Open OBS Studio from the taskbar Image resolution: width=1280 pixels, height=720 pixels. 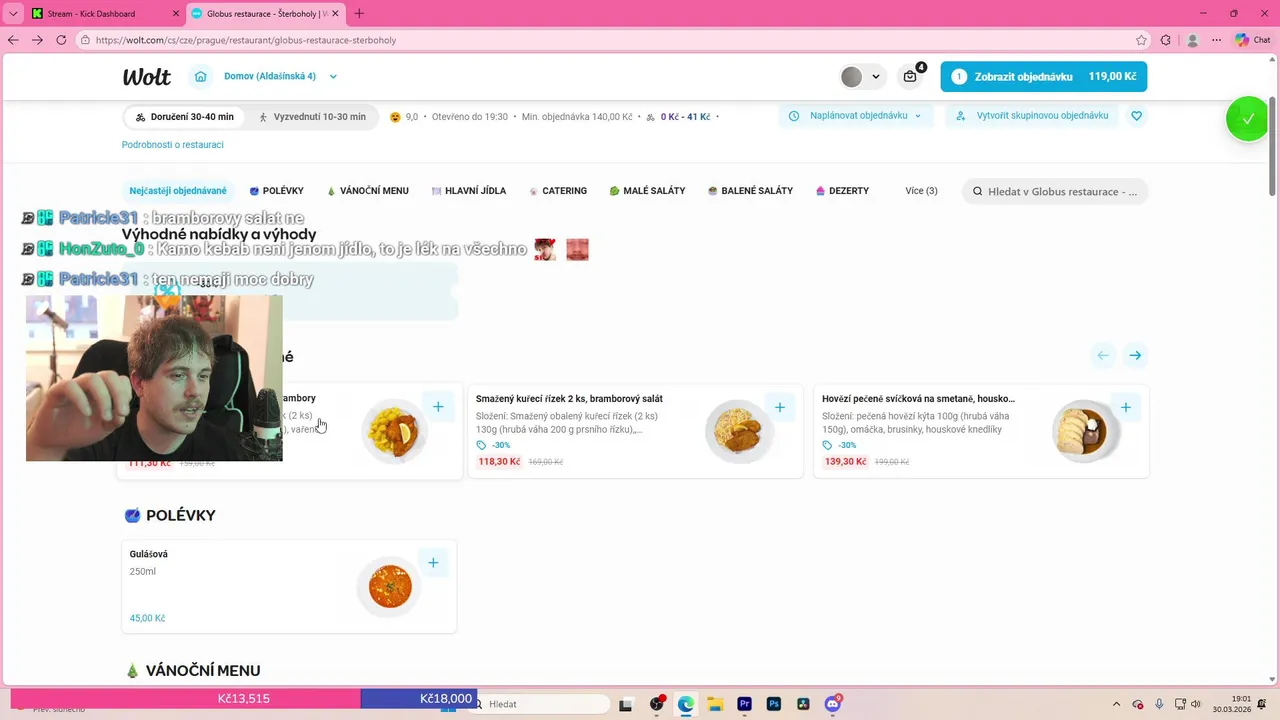pos(657,704)
